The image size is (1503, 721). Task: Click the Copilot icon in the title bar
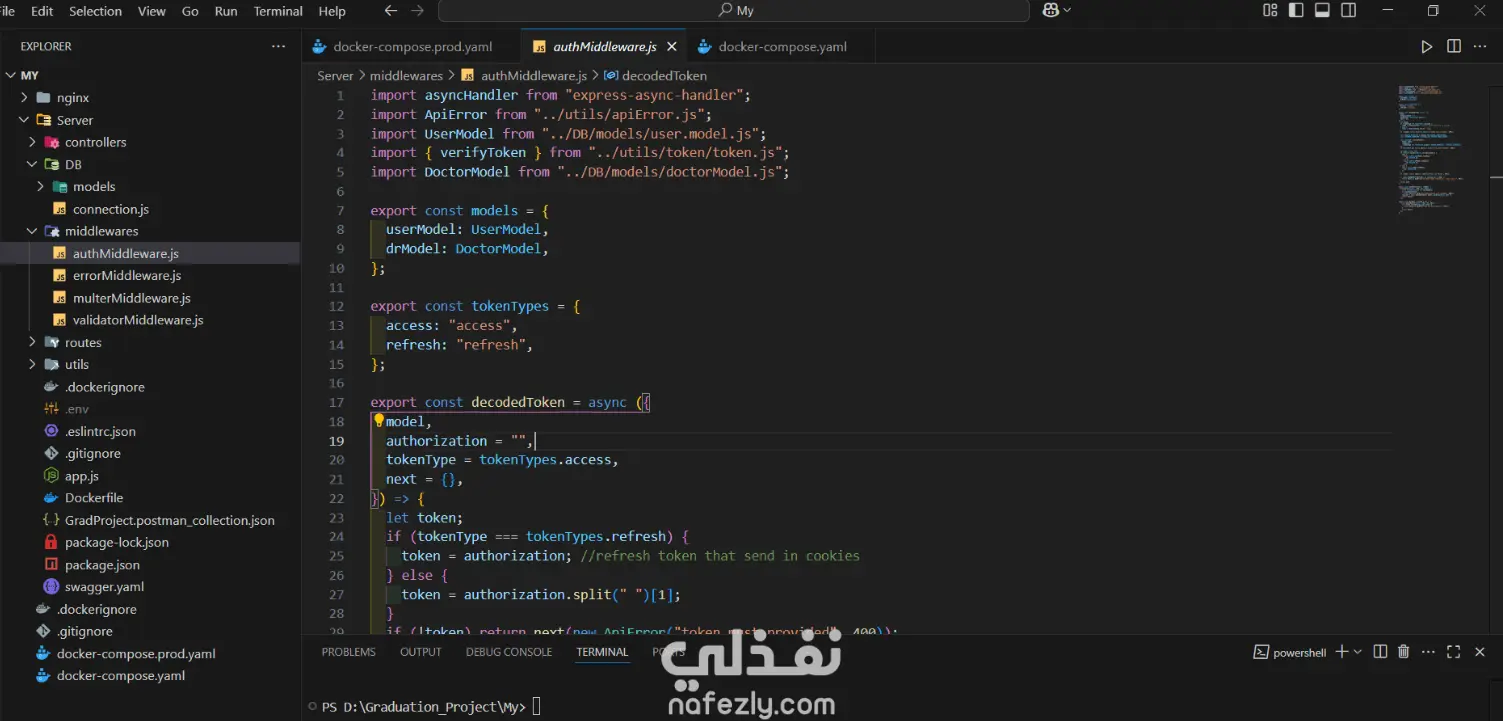1050,10
